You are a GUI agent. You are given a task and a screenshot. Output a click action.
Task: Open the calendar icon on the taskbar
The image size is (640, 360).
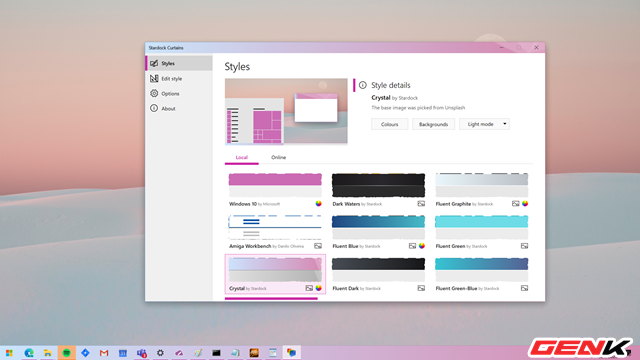coord(123,353)
